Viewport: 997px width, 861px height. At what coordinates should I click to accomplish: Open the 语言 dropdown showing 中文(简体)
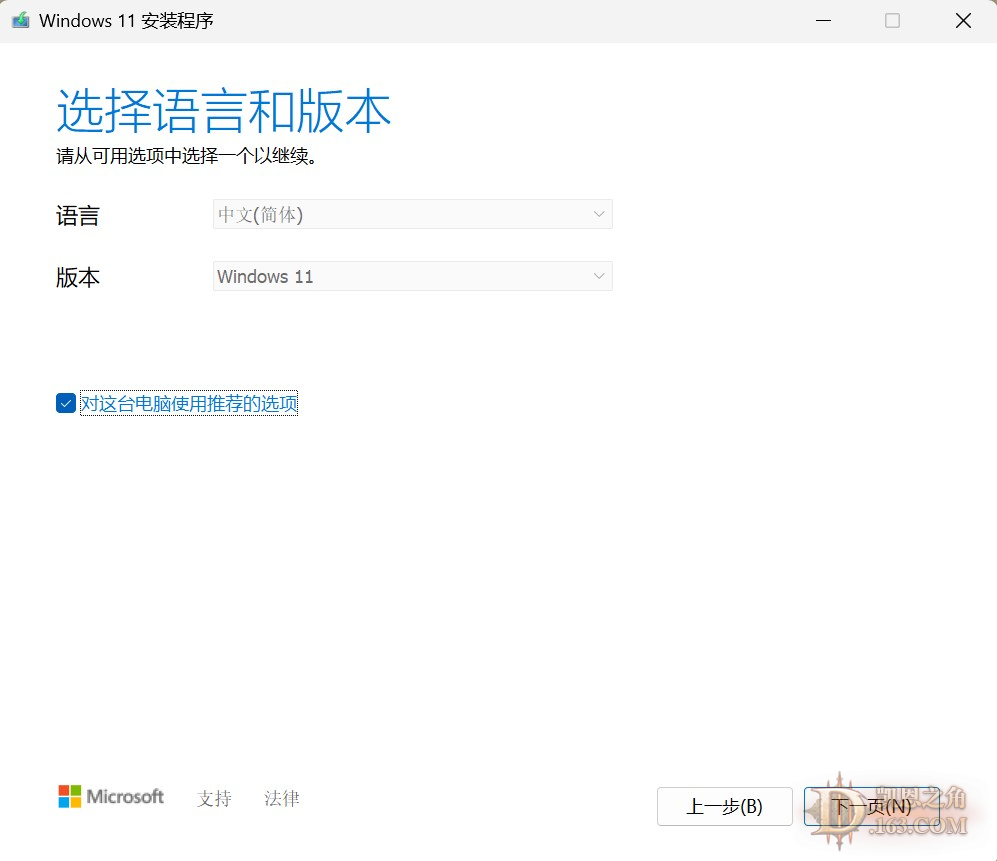[x=413, y=214]
